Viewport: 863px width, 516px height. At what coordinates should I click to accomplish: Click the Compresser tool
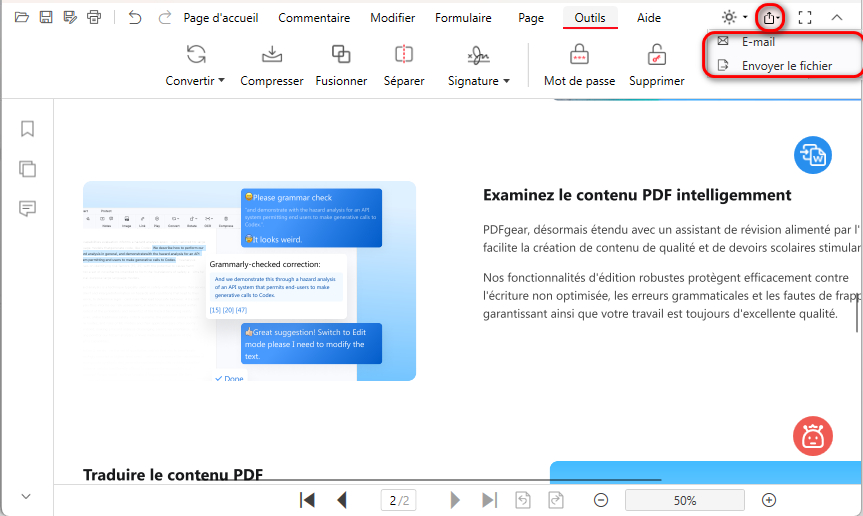(271, 65)
